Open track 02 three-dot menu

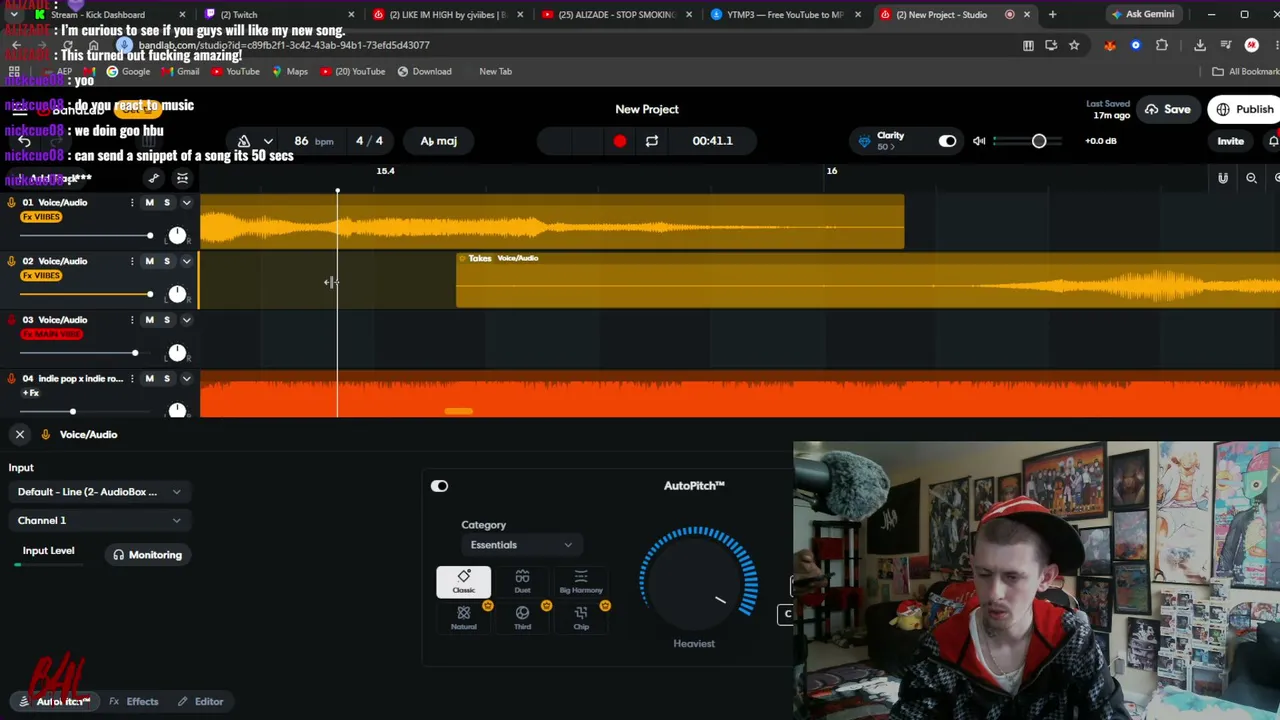tap(131, 261)
